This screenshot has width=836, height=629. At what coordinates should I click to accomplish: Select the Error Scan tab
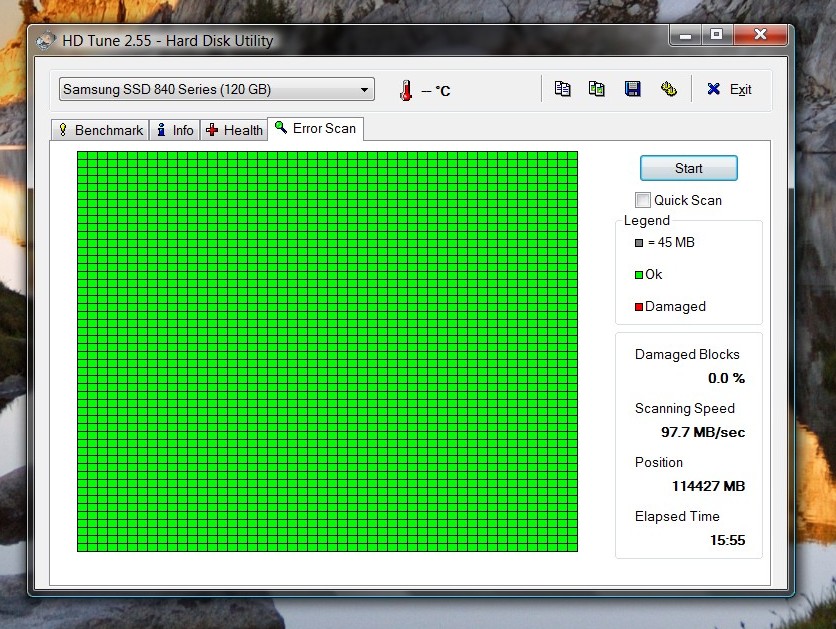point(316,128)
